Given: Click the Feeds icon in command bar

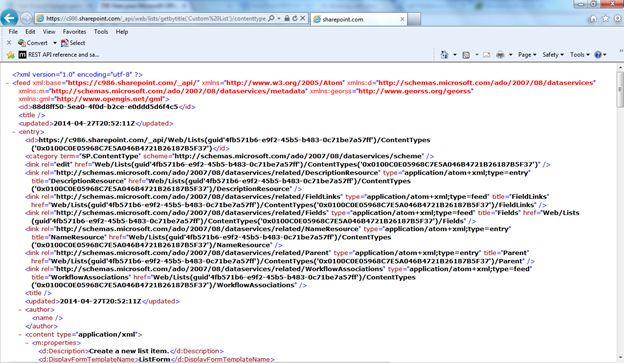Looking at the screenshot, I should [x=466, y=55].
